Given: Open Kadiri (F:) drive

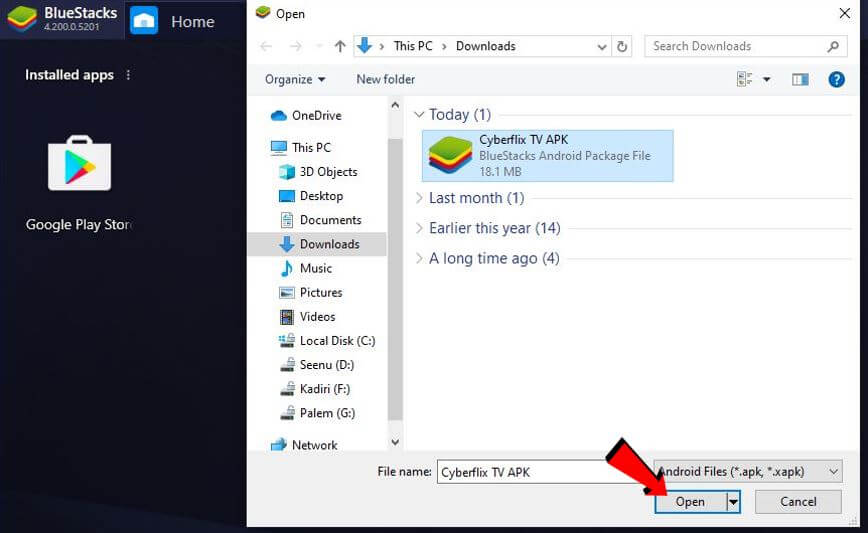Looking at the screenshot, I should click(324, 389).
